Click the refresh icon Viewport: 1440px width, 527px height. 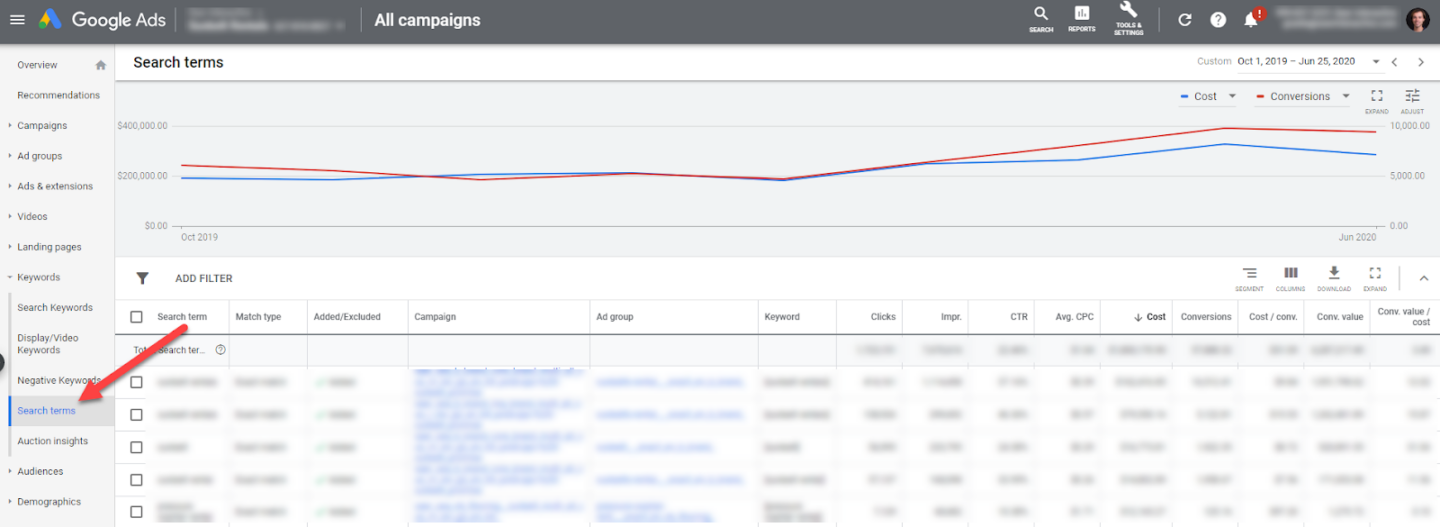click(x=1185, y=20)
